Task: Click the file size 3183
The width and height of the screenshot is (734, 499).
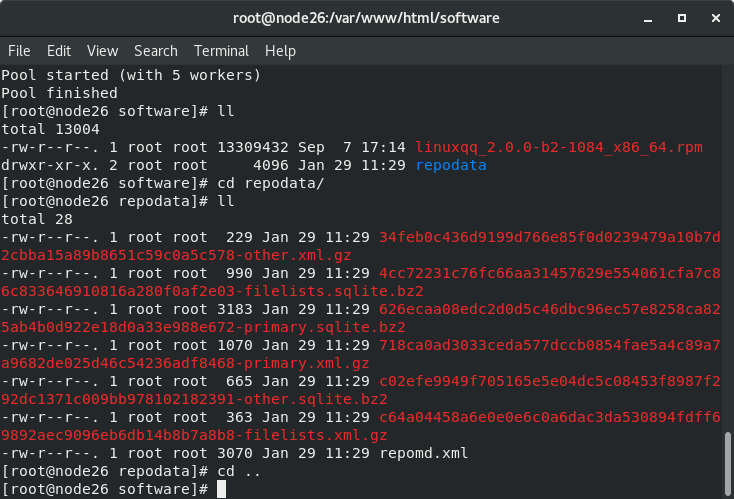Action: tap(235, 309)
